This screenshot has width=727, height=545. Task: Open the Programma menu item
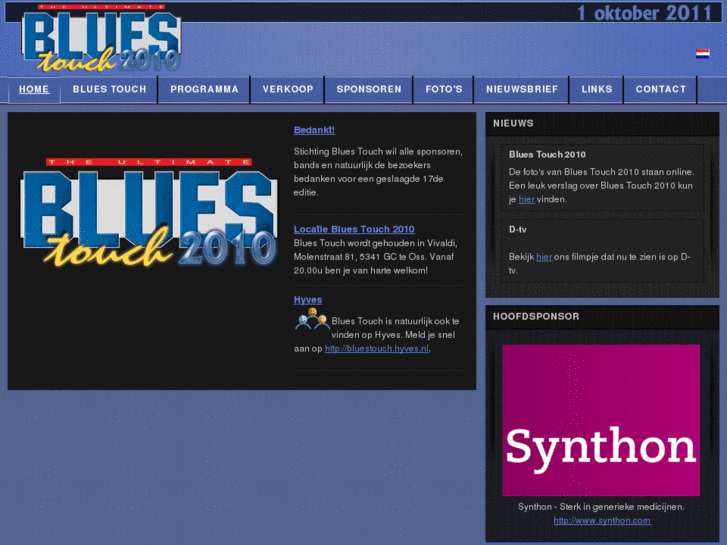[x=204, y=89]
